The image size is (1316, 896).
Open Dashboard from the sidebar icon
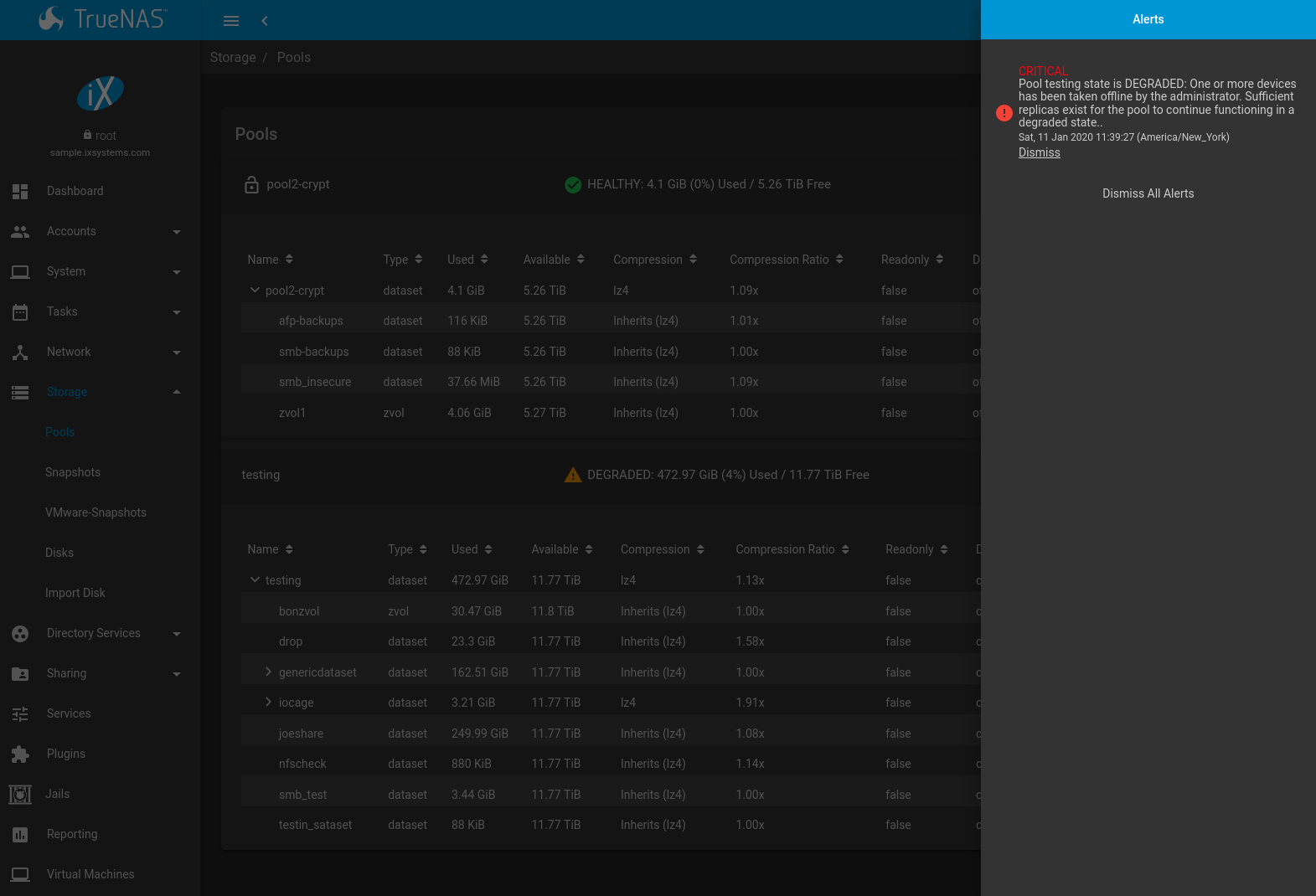(20, 191)
